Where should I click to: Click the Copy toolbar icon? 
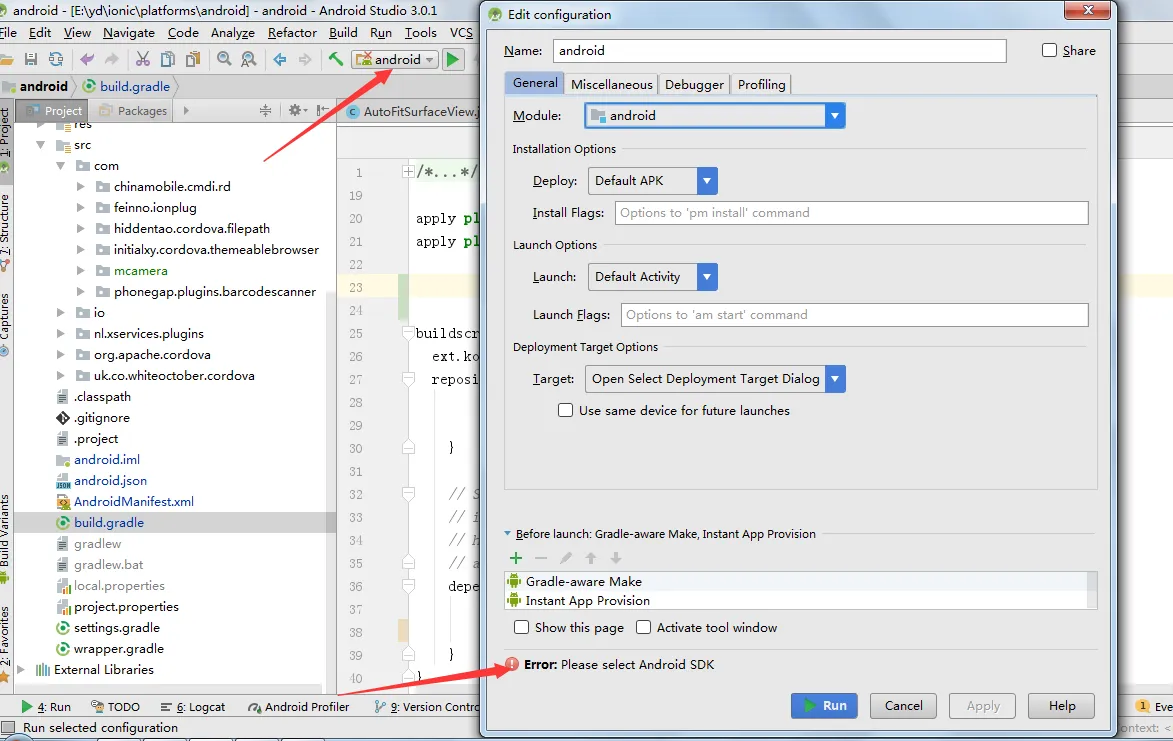pyautogui.click(x=168, y=59)
